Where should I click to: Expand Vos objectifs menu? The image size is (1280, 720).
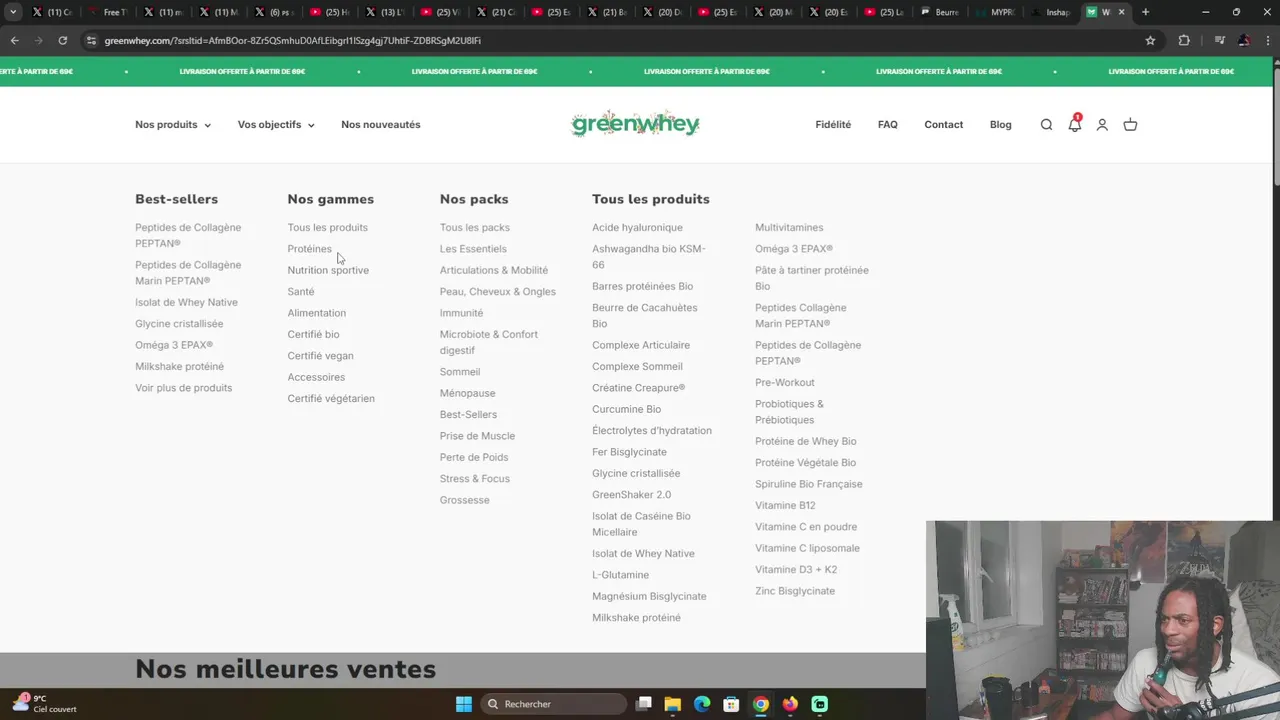276,125
